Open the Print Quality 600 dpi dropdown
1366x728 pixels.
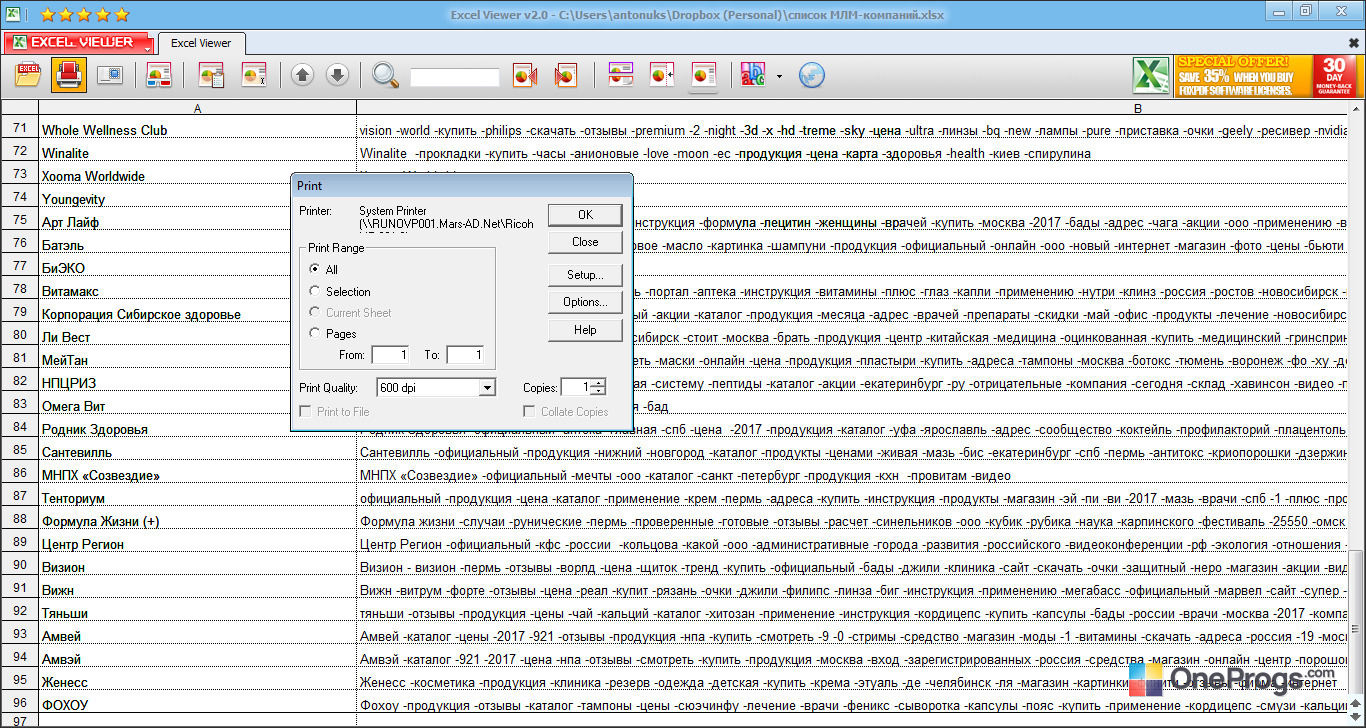(436, 387)
